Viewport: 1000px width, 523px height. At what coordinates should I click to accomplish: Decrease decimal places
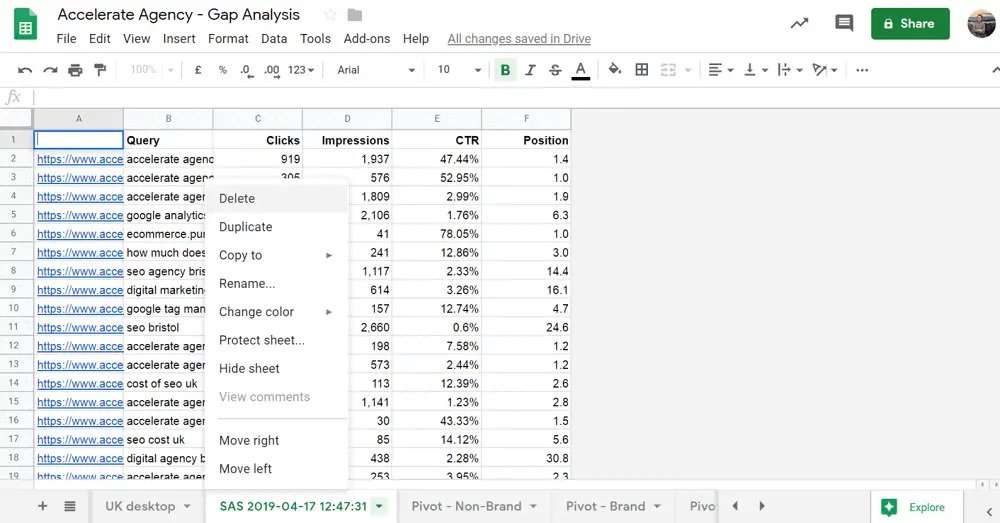[247, 70]
